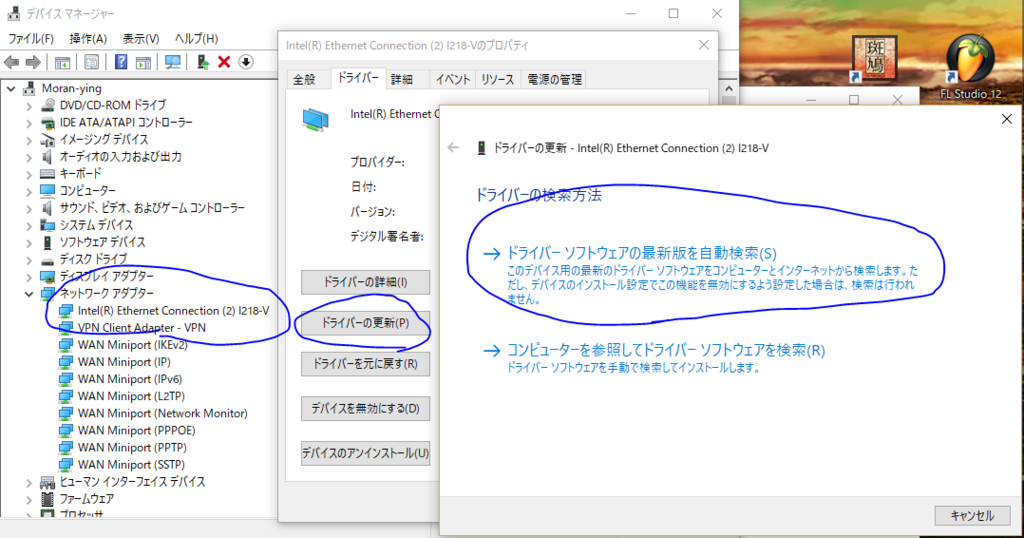The height and width of the screenshot is (538, 1024).
Task: Expand the DVD/CD-ROM ドライブ category
Action: coord(29,105)
